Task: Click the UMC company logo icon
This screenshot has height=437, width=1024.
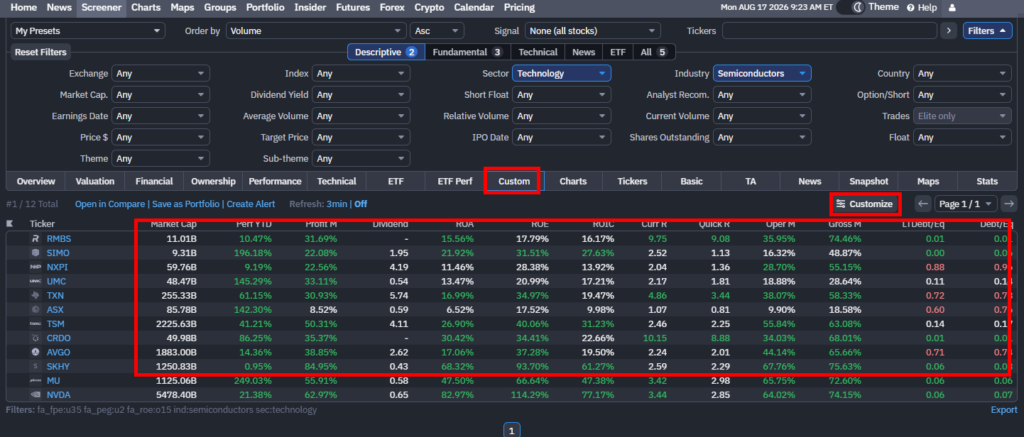Action: click(36, 281)
